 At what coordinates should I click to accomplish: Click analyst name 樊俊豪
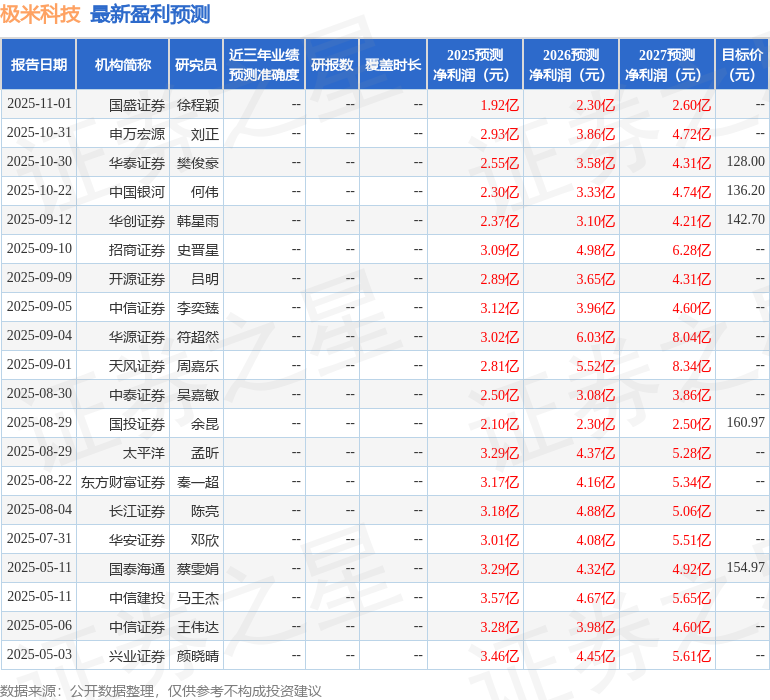click(197, 163)
